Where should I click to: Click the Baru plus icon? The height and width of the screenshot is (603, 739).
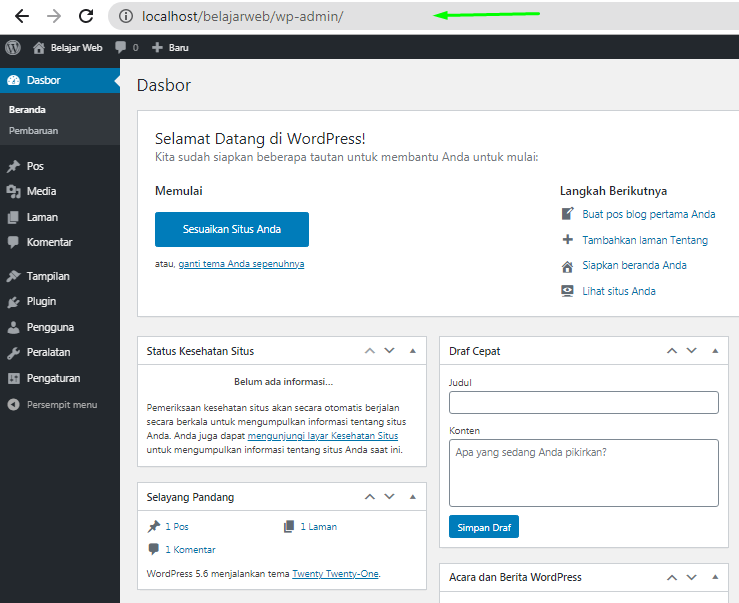(157, 47)
